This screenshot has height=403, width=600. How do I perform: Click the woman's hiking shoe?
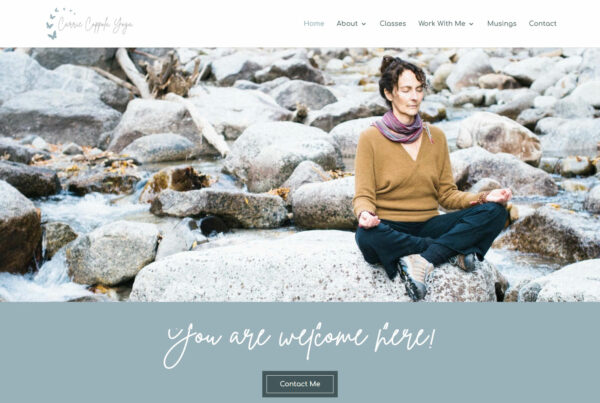(x=414, y=276)
